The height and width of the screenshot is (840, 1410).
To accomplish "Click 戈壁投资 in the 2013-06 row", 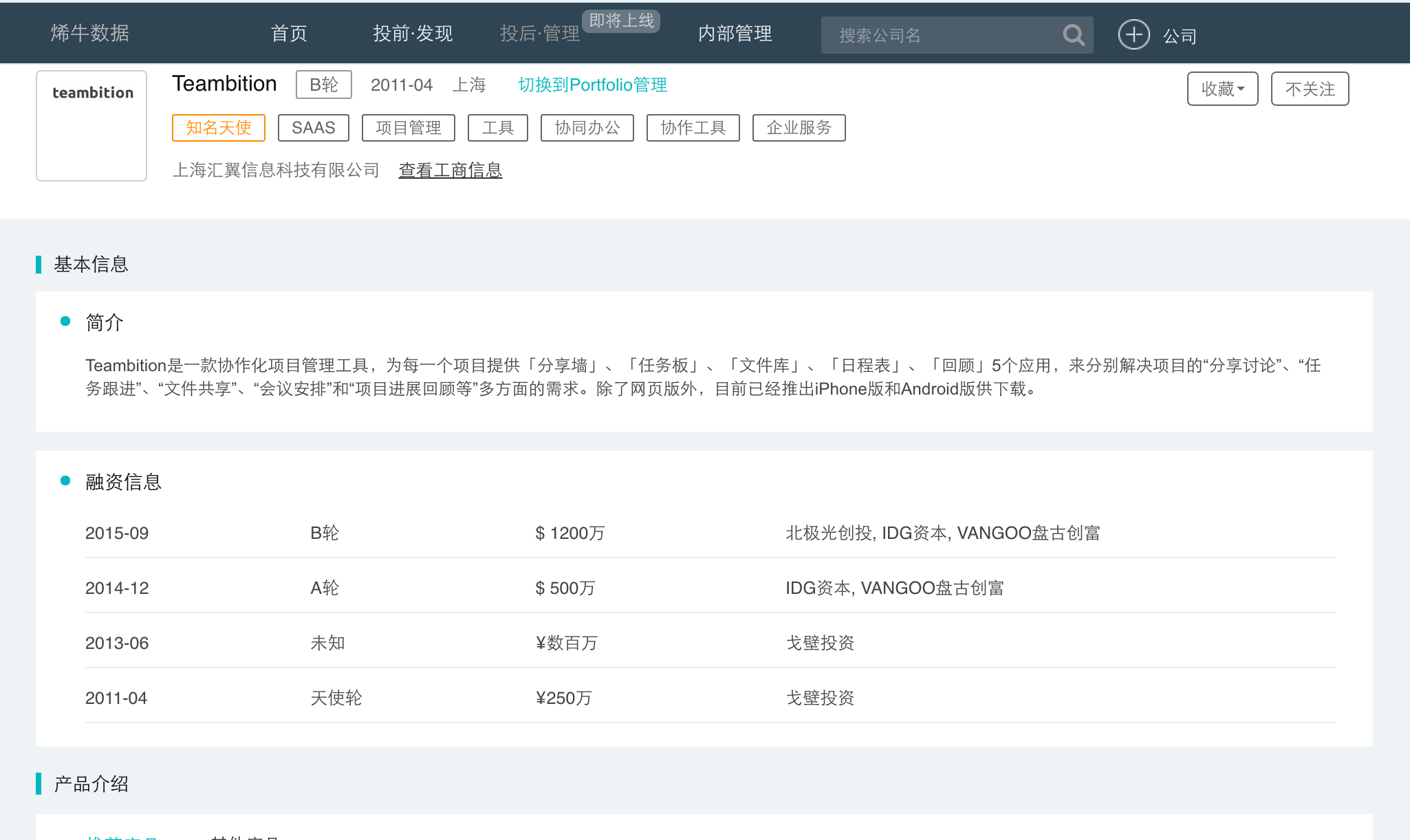I will point(820,643).
